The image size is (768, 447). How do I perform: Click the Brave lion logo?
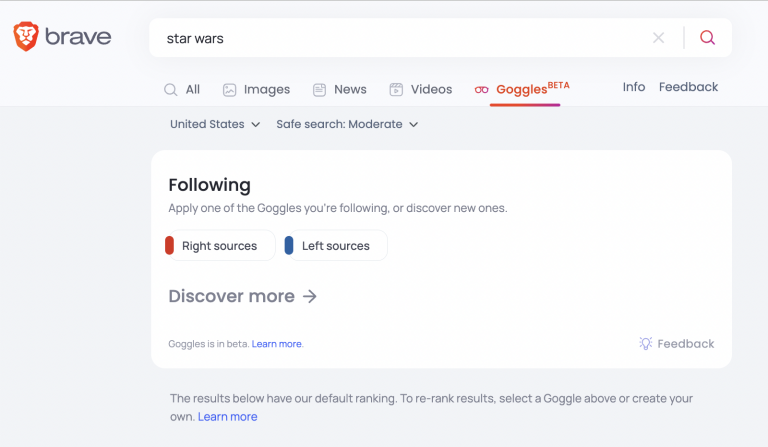[26, 38]
